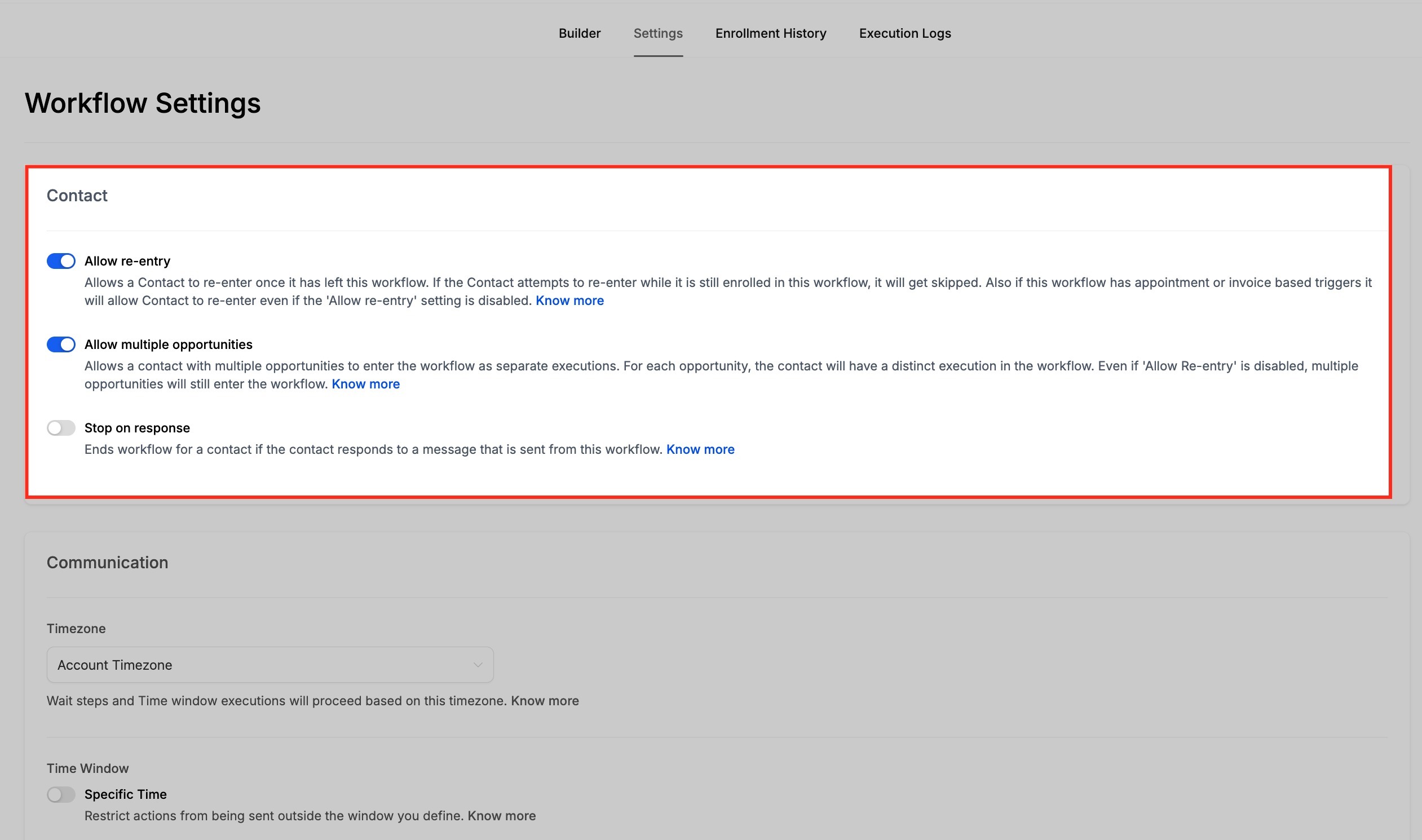Click the chevron arrow in Timezone field

(478, 665)
